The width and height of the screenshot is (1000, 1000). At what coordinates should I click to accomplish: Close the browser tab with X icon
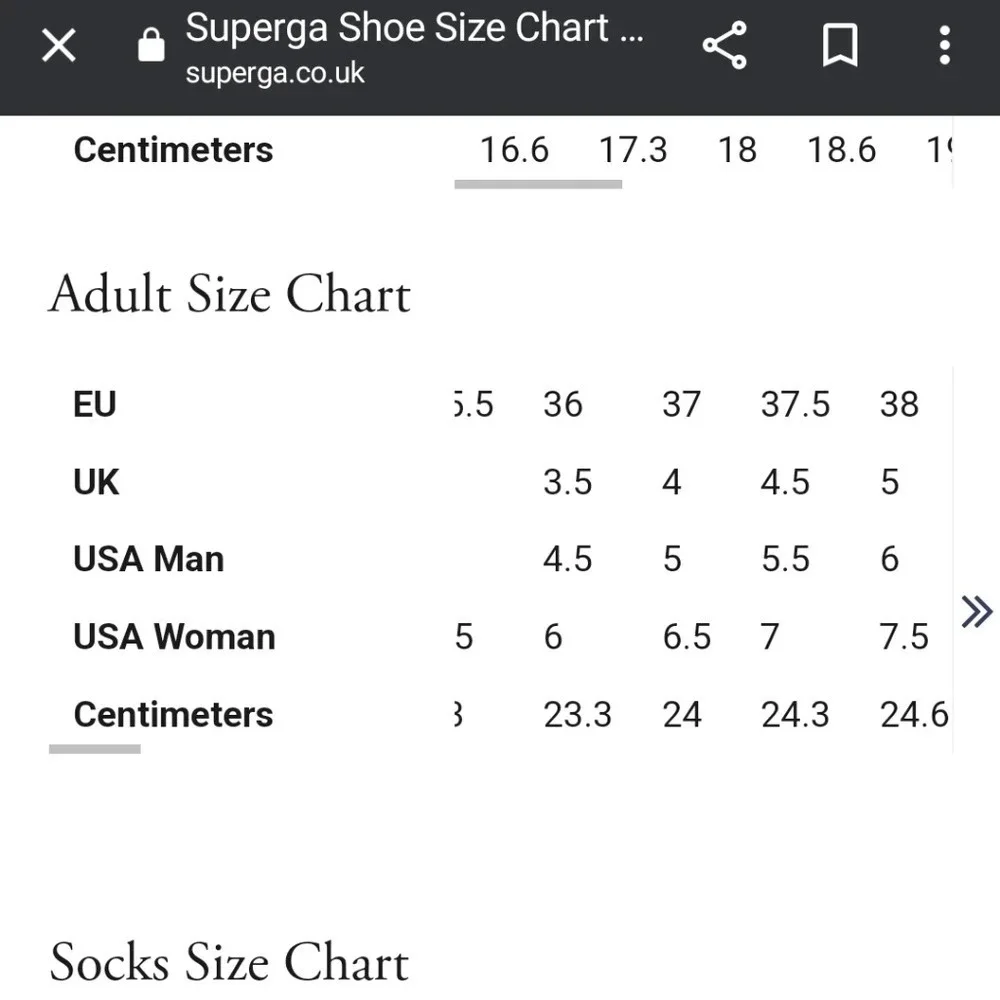click(x=59, y=45)
